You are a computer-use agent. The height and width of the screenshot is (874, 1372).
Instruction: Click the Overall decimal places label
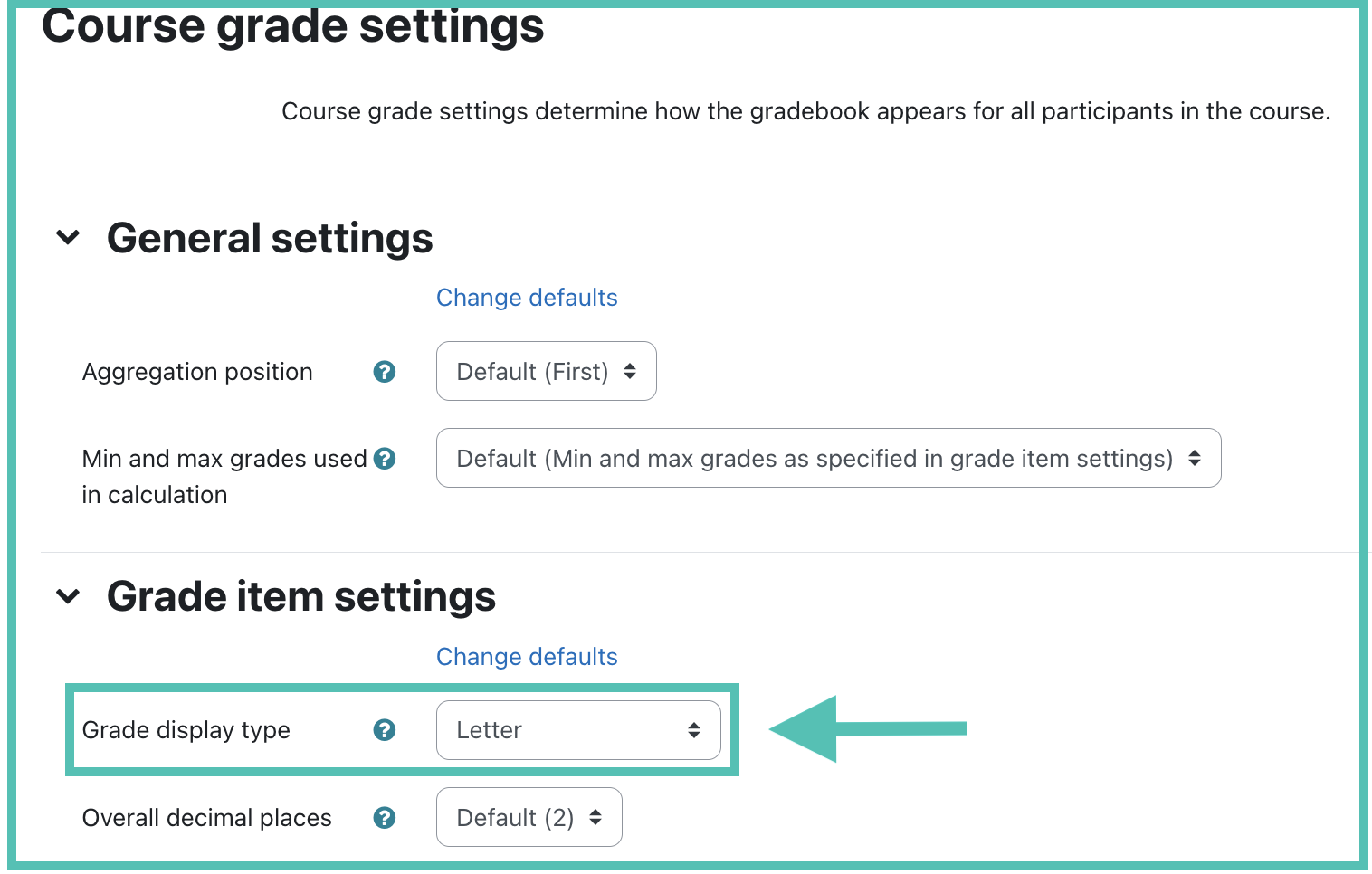click(x=207, y=818)
